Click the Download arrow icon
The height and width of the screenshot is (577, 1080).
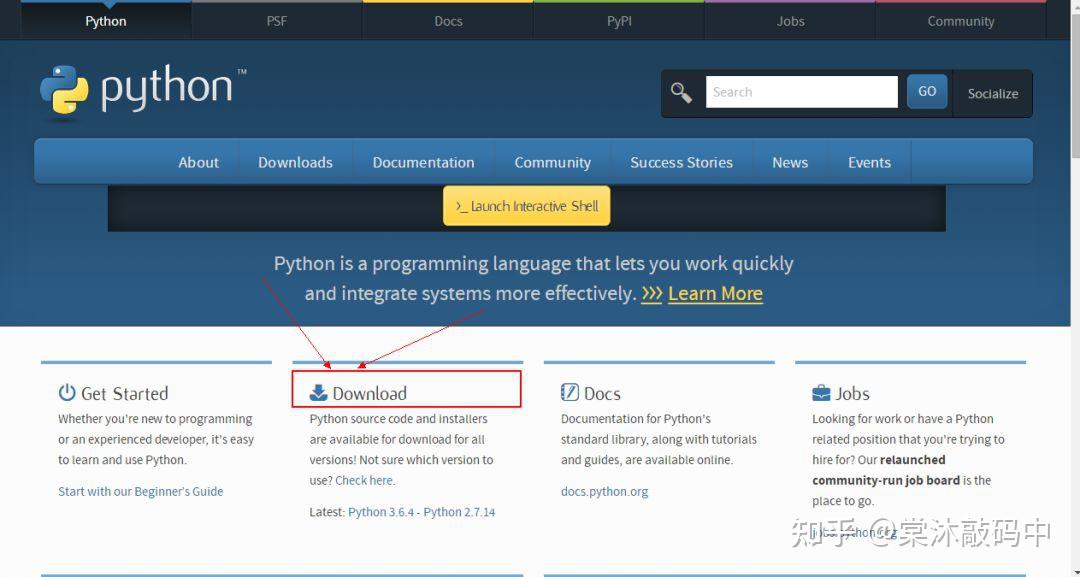[x=318, y=392]
